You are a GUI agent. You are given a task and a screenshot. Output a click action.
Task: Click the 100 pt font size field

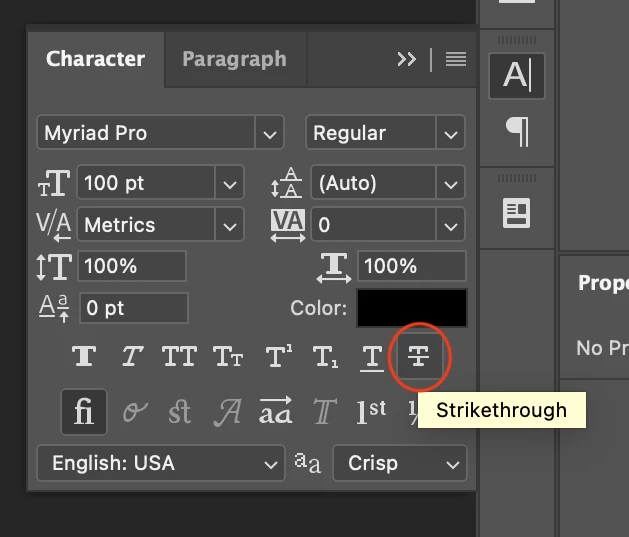click(x=146, y=183)
